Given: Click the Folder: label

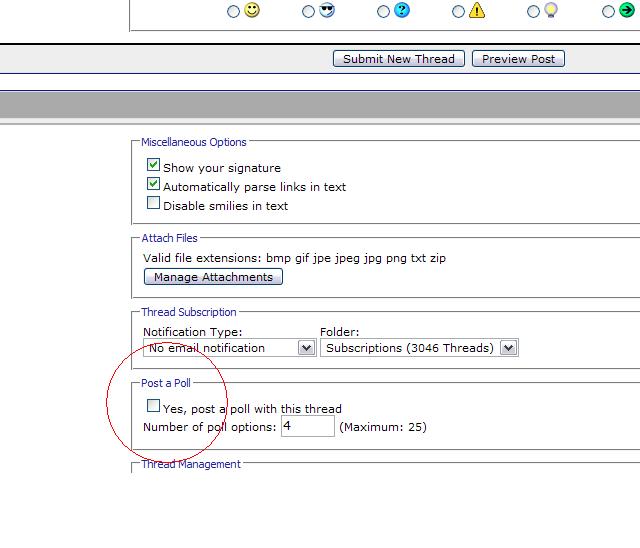Looking at the screenshot, I should coord(340,332).
